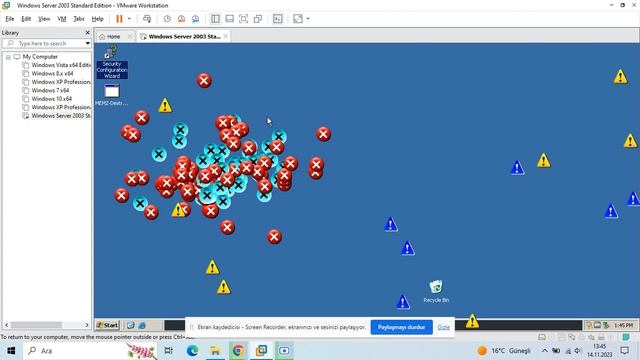Screen dimensions: 640x360
Task: Click the teal message log icon
Action: pyautogui.click(x=625, y=337)
